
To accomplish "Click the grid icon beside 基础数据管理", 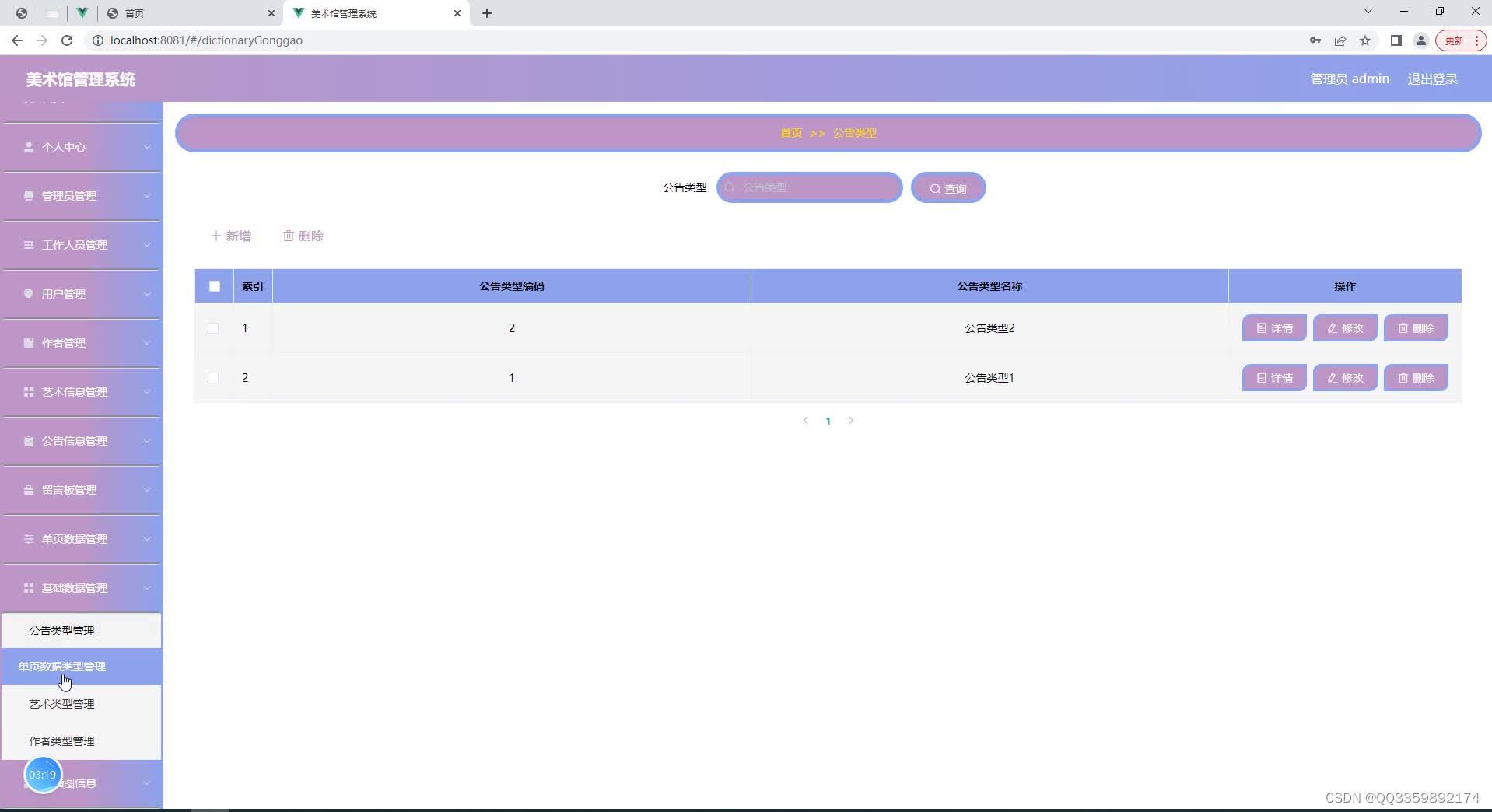I will point(29,588).
